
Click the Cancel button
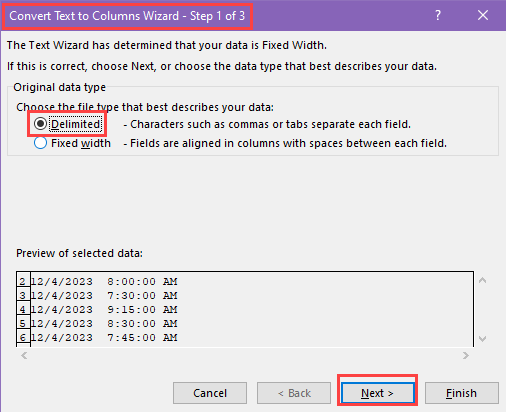tap(210, 393)
